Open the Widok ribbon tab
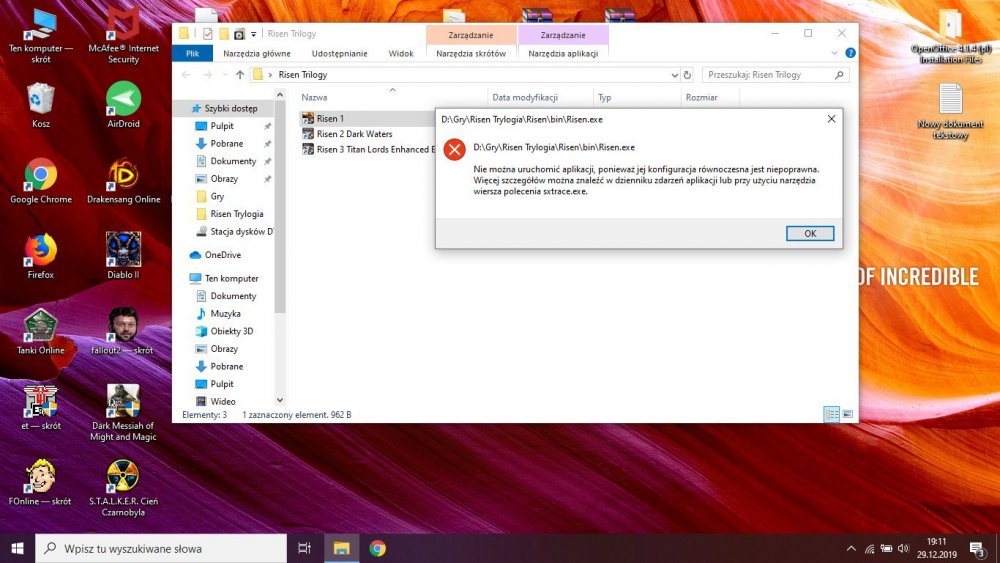 [401, 54]
